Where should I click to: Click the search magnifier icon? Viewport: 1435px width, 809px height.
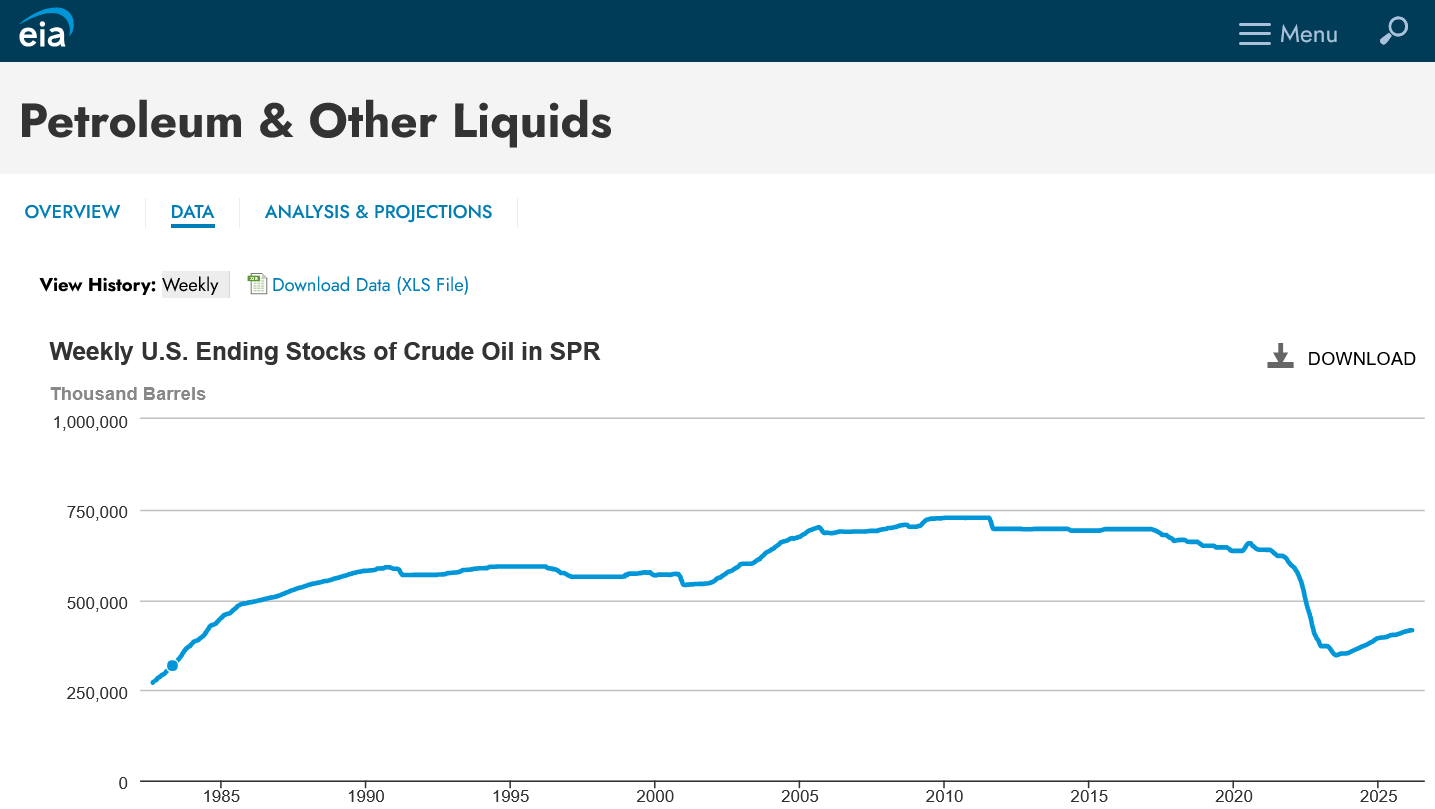point(1393,31)
